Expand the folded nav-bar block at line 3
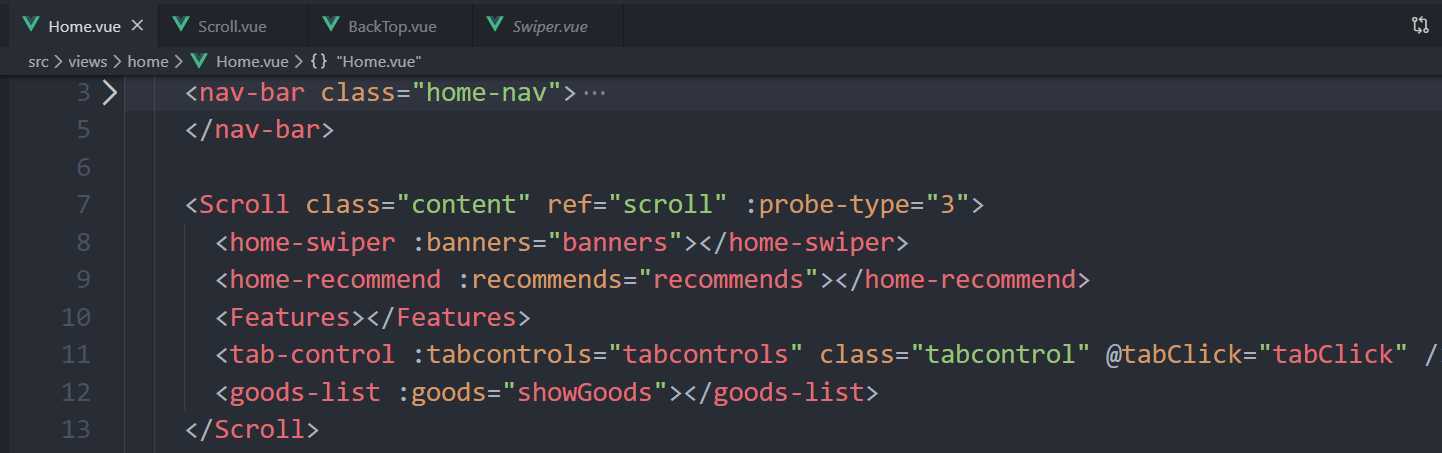This screenshot has width=1442, height=453. tap(109, 93)
